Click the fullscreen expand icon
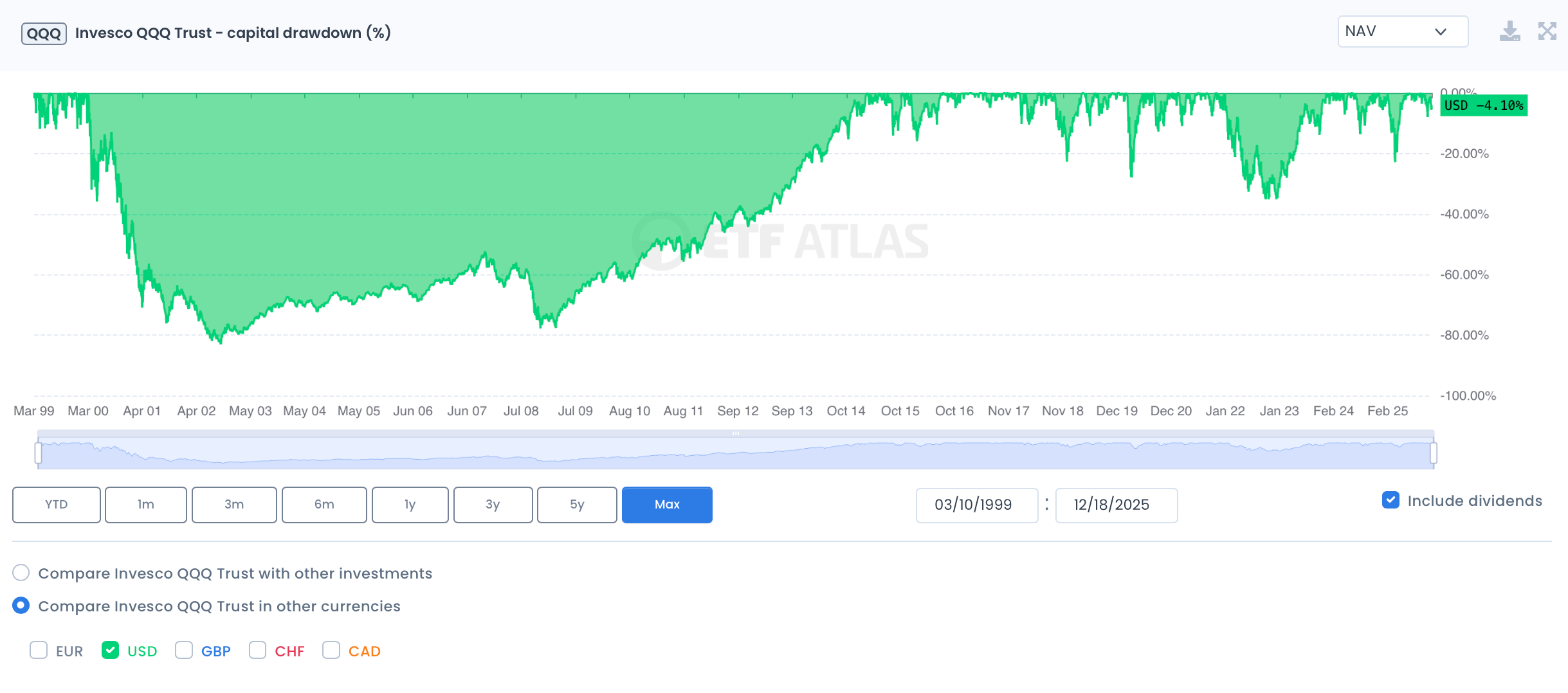Image resolution: width=1568 pixels, height=693 pixels. tap(1547, 32)
